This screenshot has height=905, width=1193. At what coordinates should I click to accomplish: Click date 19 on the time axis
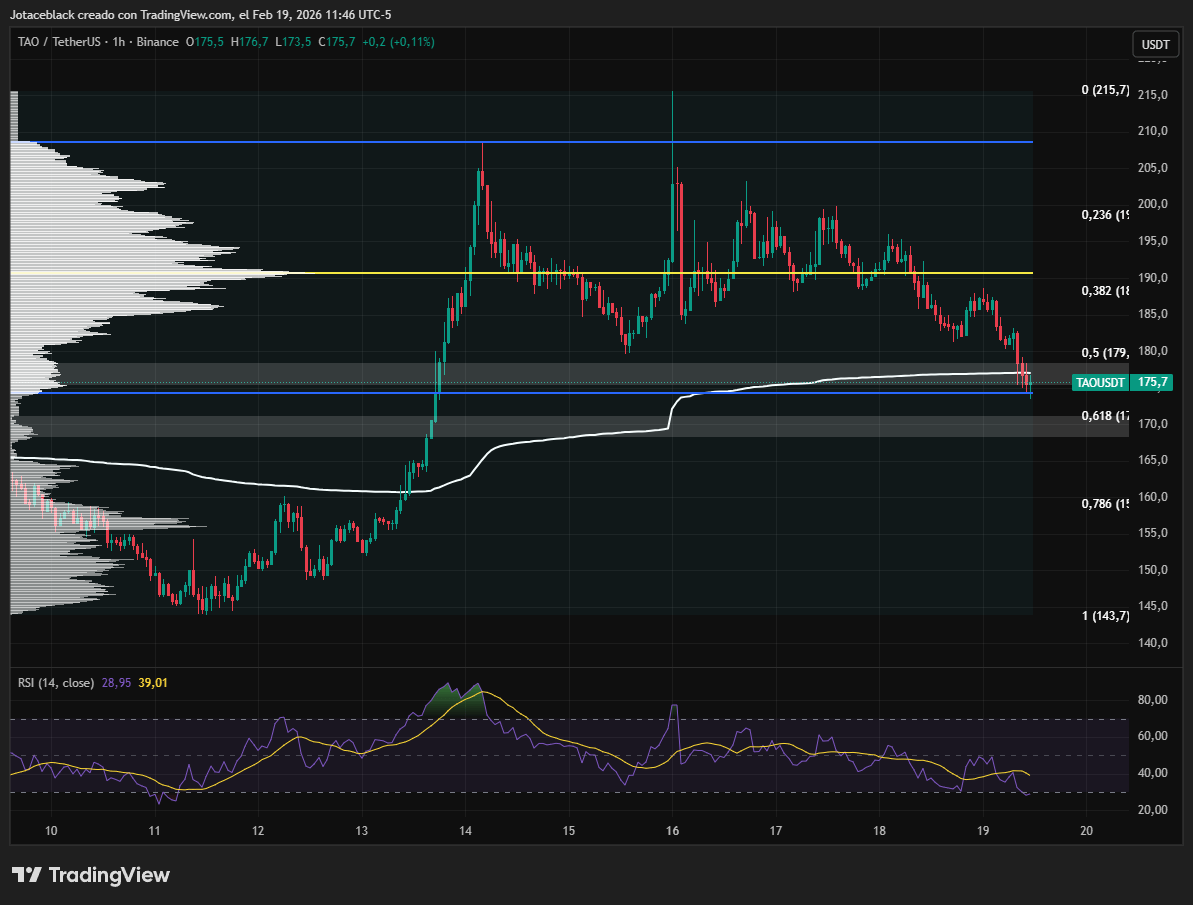(983, 831)
